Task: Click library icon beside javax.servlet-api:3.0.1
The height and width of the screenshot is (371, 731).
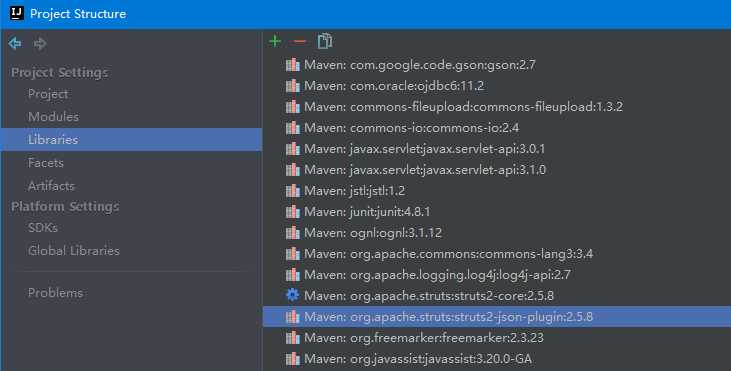Action: point(292,149)
